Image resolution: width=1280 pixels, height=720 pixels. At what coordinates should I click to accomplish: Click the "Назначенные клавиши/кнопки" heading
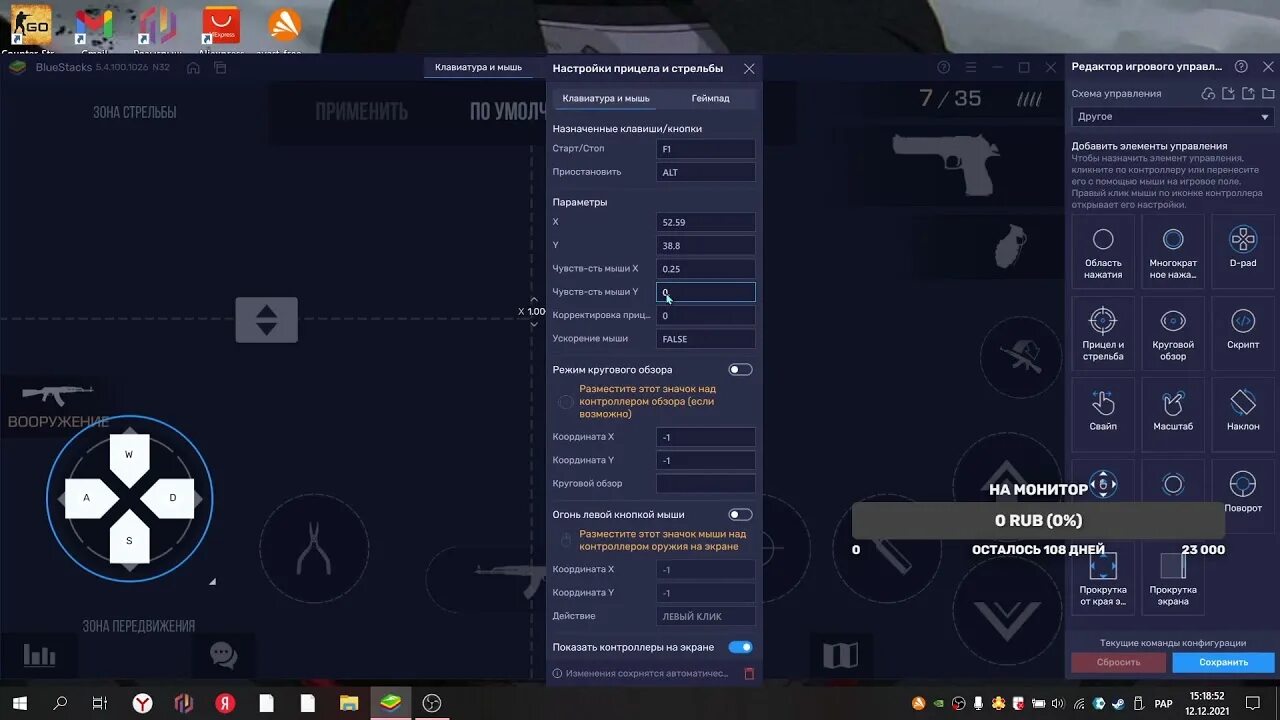627,129
